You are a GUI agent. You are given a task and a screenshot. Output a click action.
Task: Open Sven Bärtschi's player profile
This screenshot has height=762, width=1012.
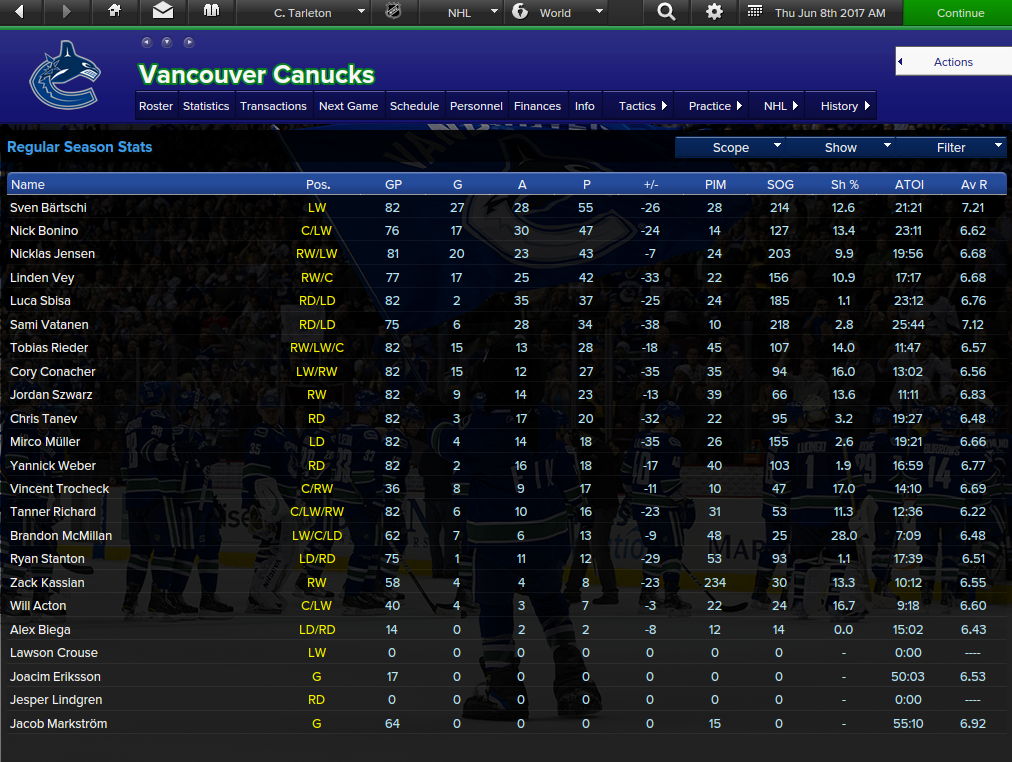click(x=48, y=208)
